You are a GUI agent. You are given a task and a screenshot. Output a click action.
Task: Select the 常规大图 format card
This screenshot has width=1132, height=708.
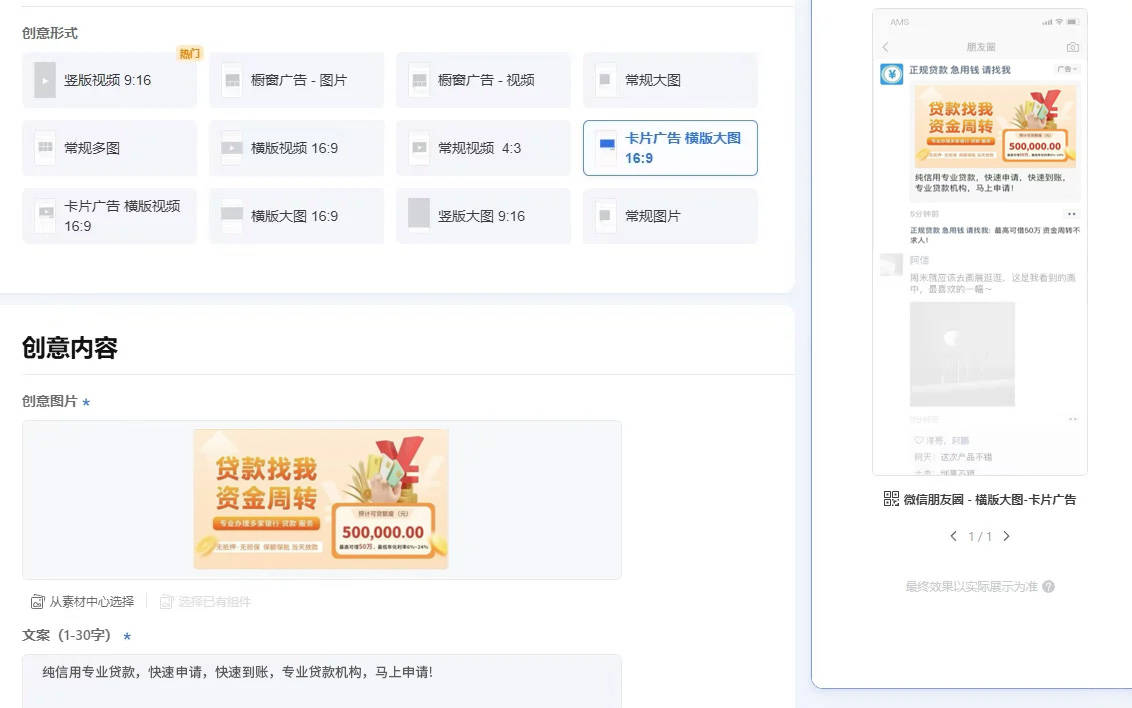tap(670, 80)
